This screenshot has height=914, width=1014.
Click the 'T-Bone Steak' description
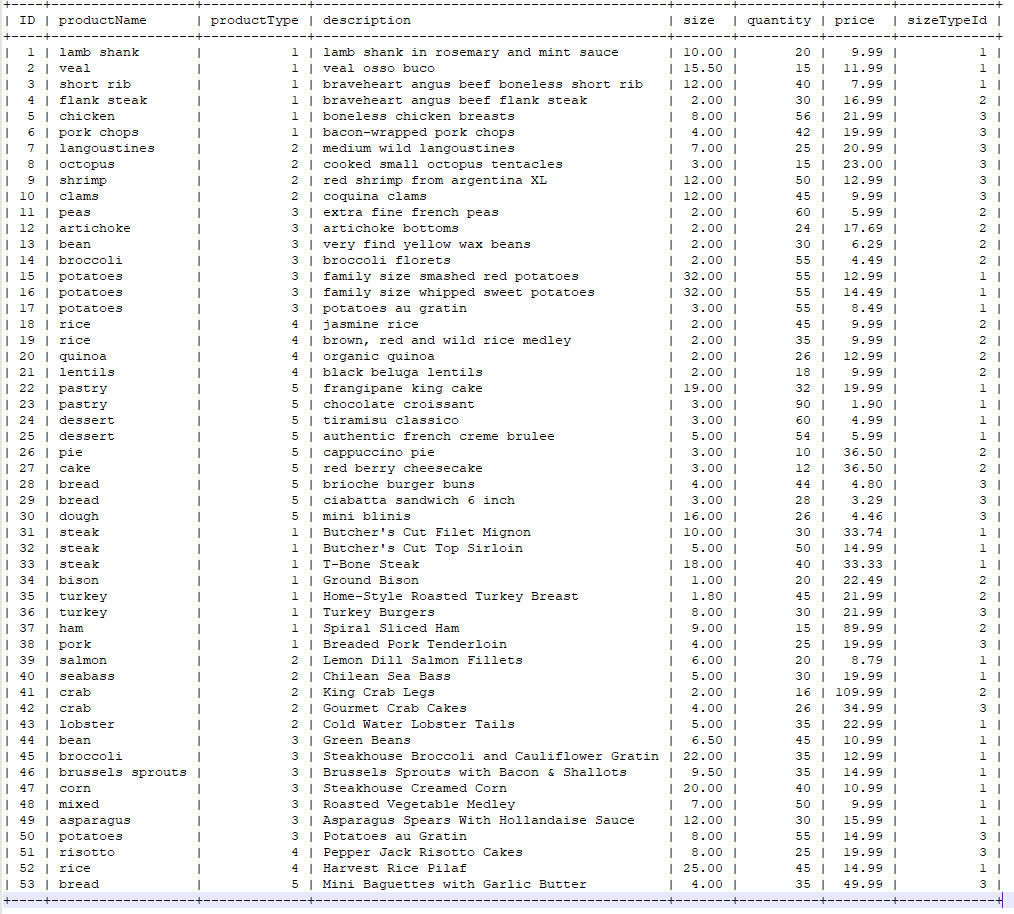tap(371, 565)
